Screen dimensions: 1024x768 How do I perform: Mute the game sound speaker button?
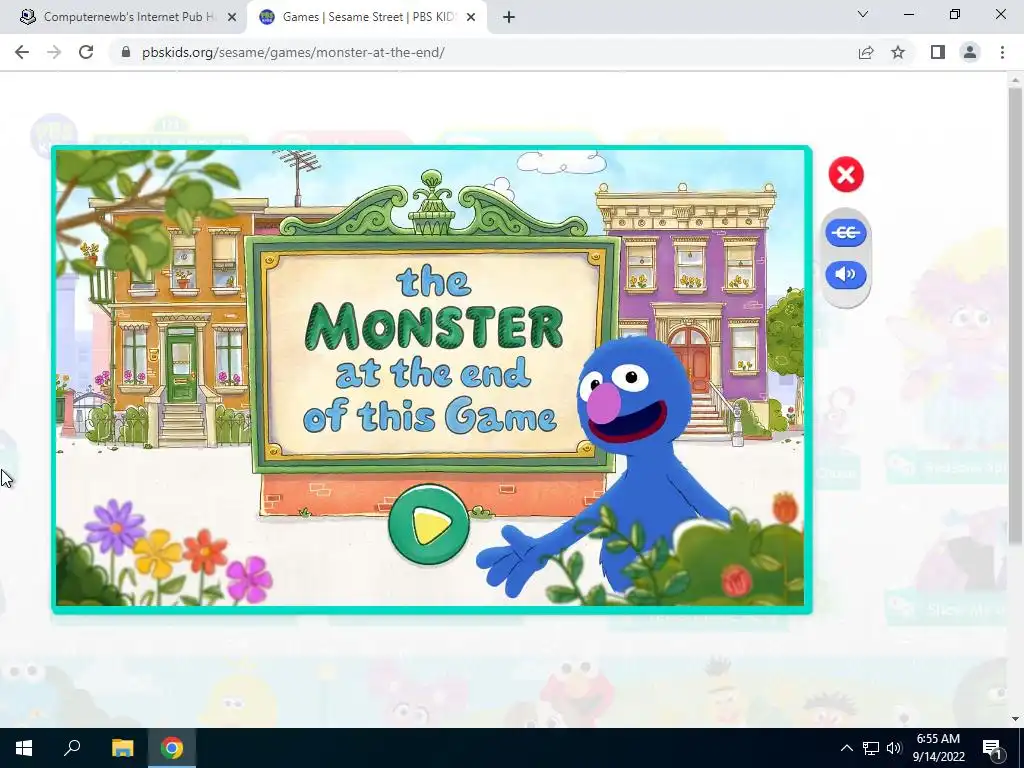click(x=846, y=274)
